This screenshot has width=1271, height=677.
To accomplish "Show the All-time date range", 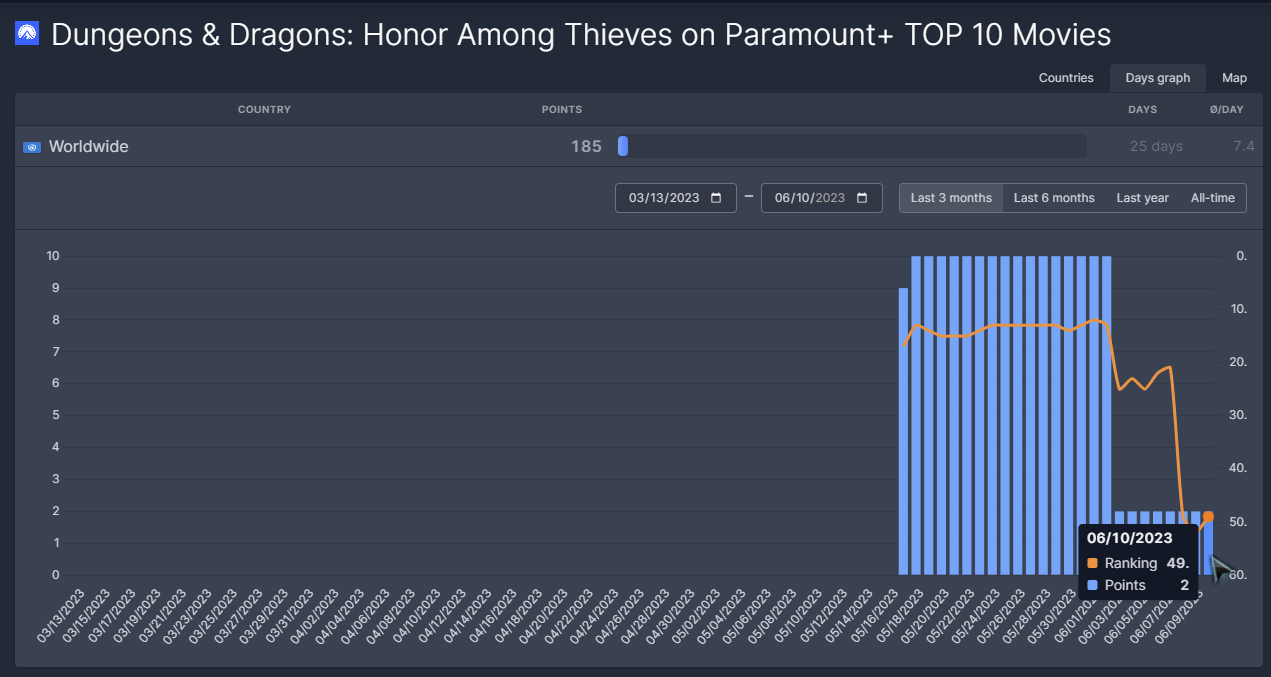I will coord(1212,198).
